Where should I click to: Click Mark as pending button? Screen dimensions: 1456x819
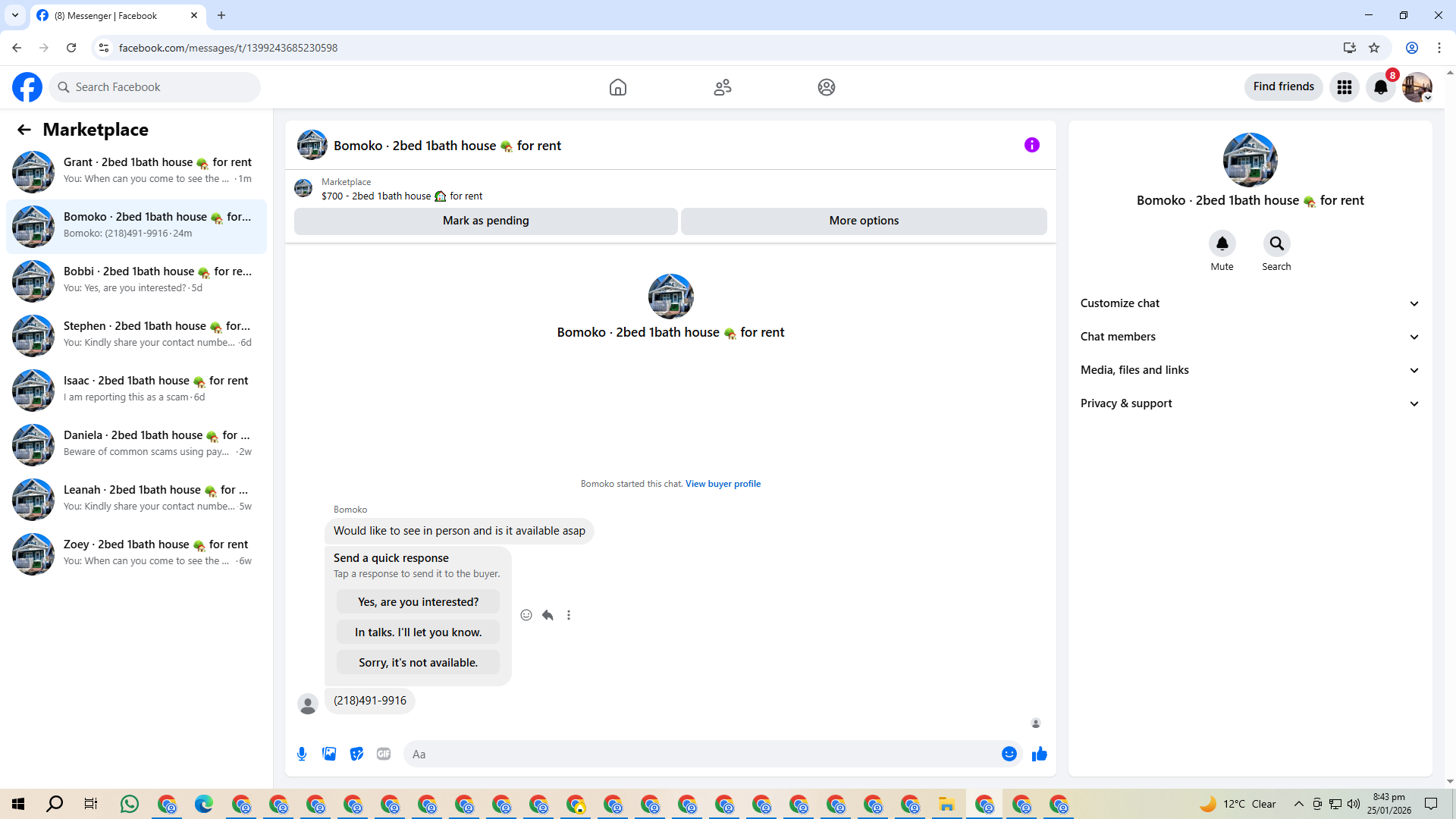click(x=486, y=221)
